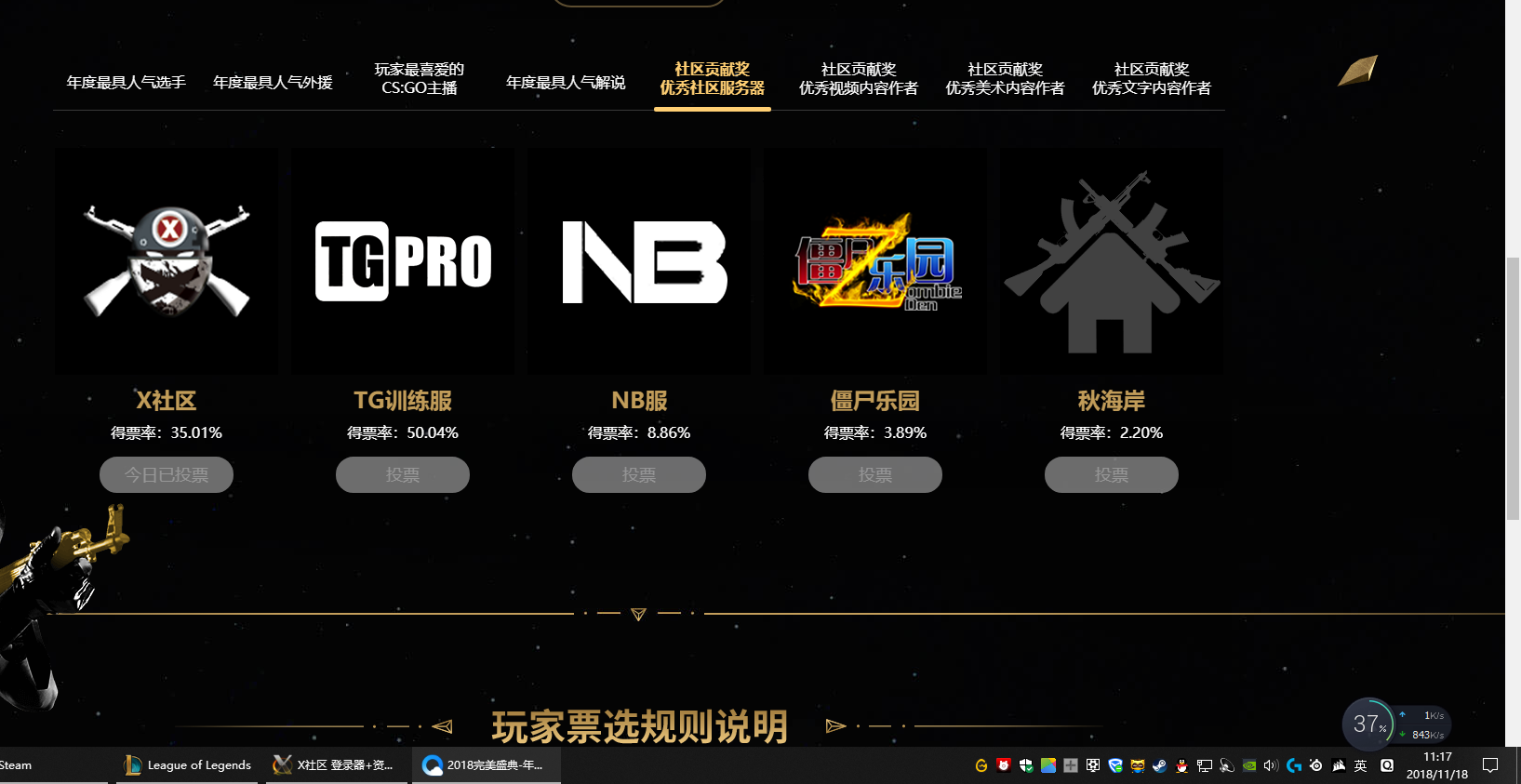Screen dimensions: 1521x784
Task: Vote for 僵尸乐园
Action: click(875, 474)
